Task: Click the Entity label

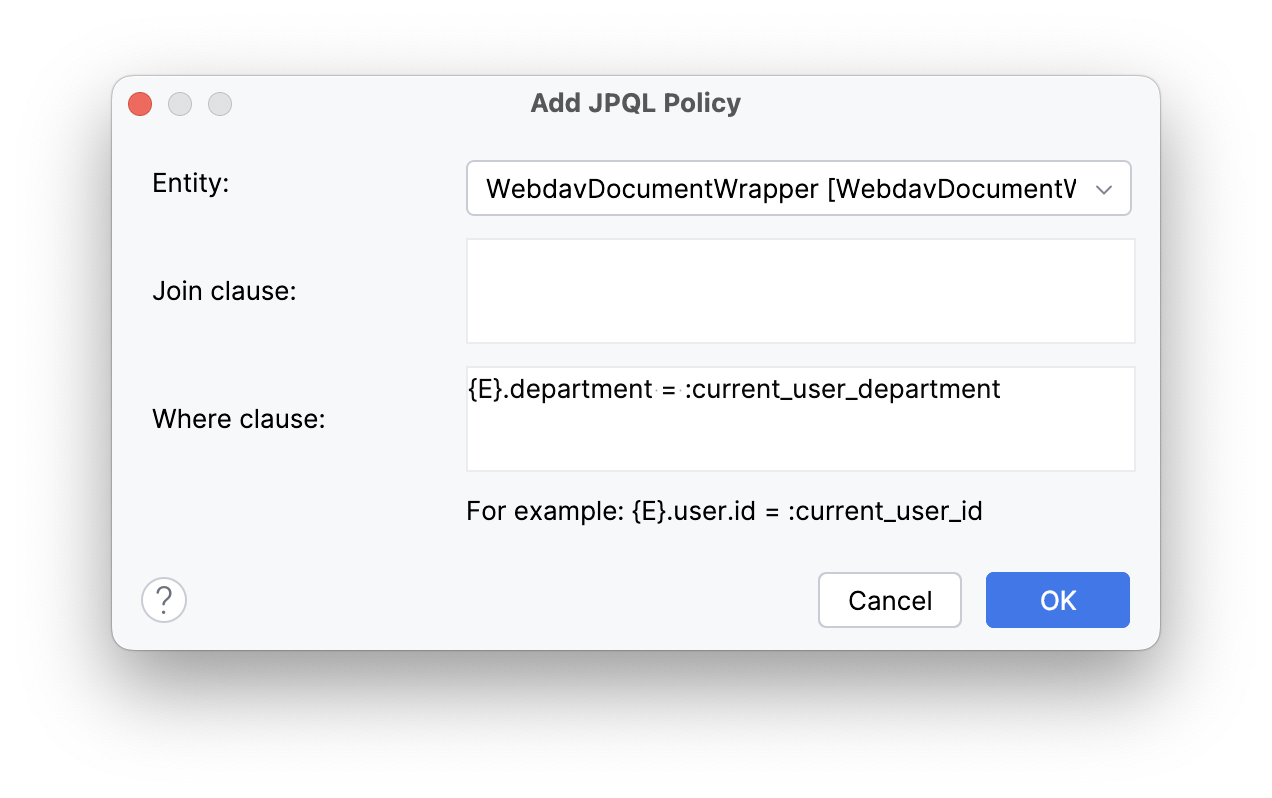Action: [191, 183]
